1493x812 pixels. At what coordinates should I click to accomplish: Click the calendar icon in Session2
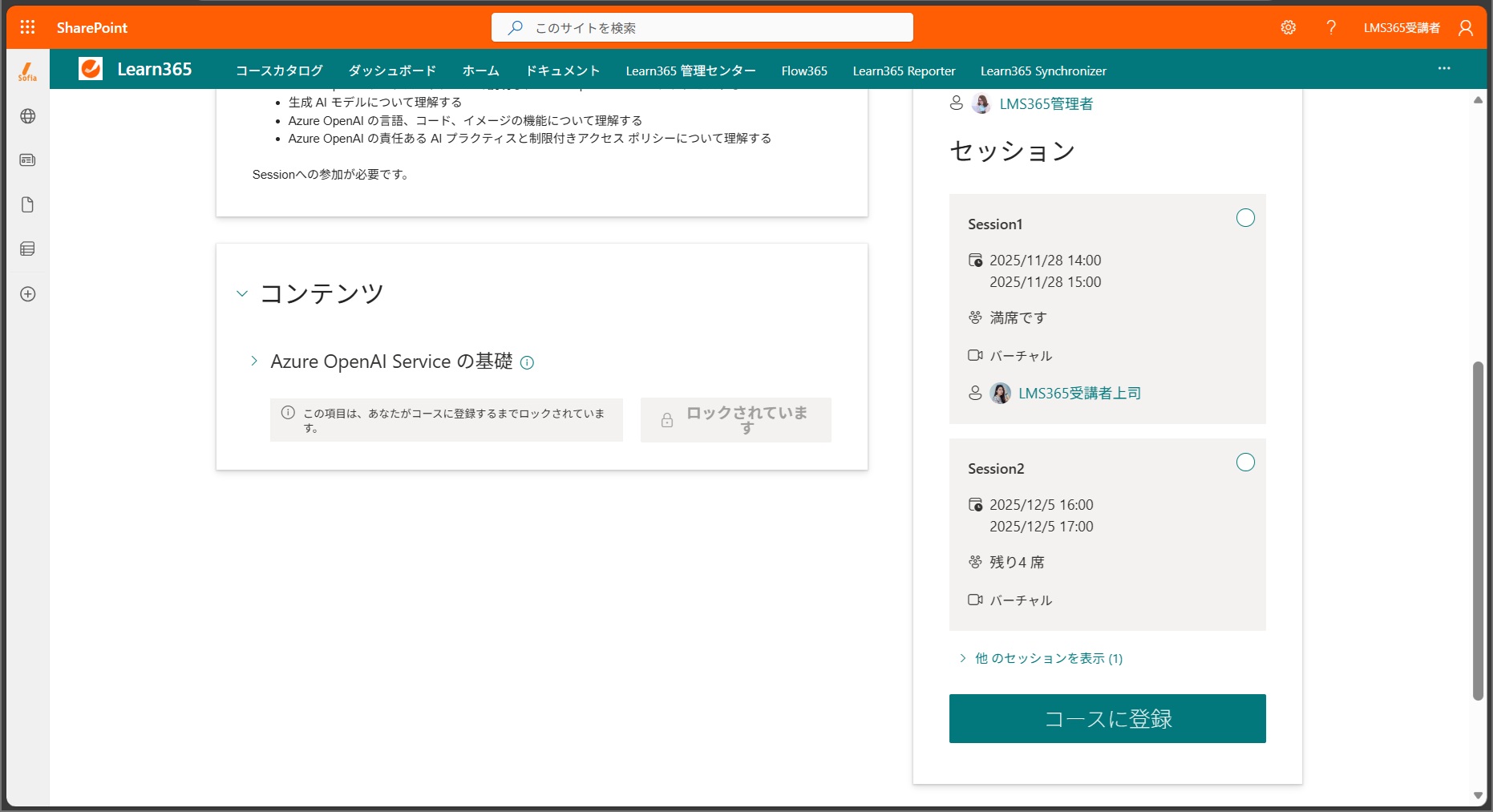pyautogui.click(x=975, y=504)
